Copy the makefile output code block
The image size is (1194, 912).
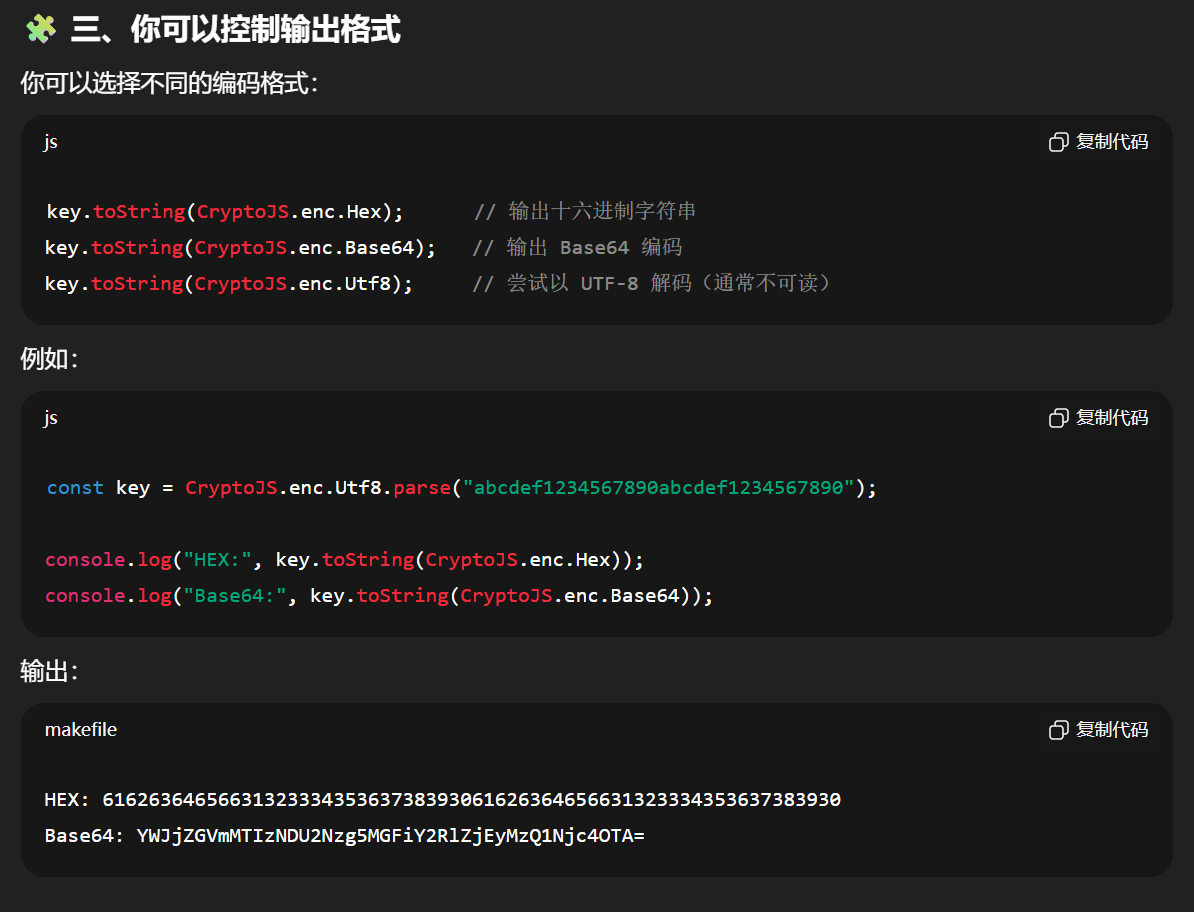[x=1098, y=730]
